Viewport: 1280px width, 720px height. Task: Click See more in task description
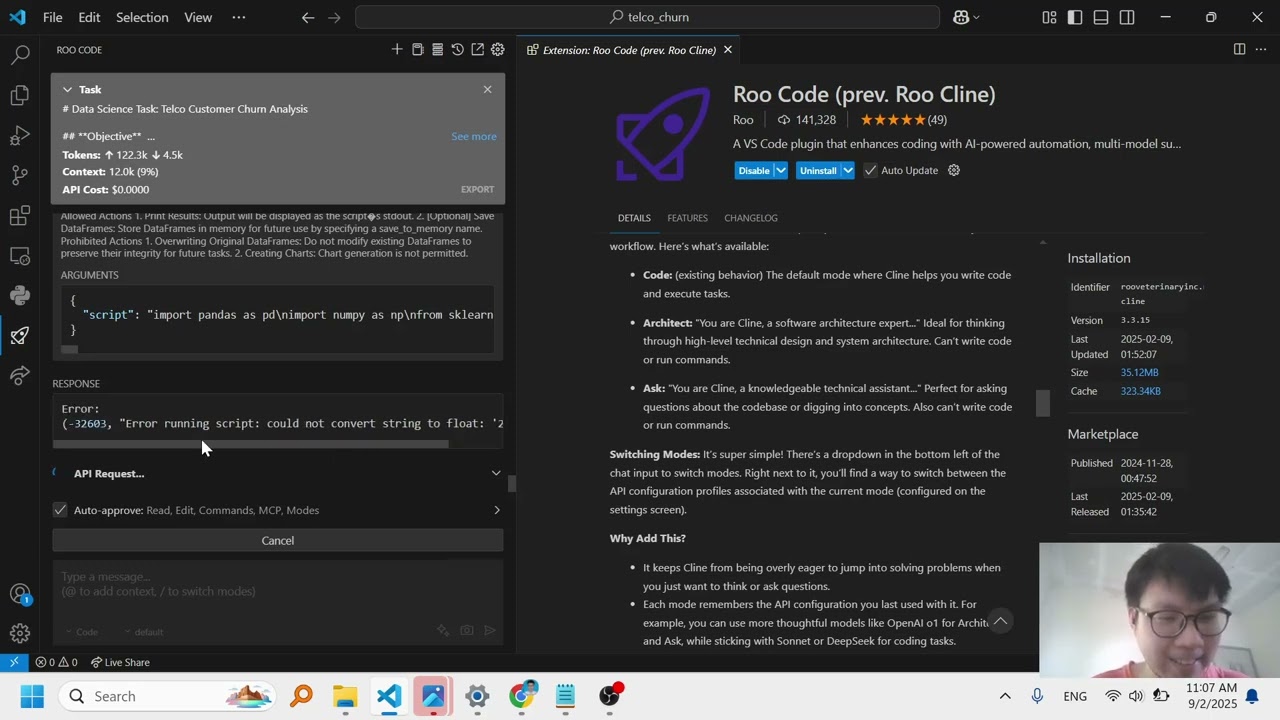pos(474,136)
